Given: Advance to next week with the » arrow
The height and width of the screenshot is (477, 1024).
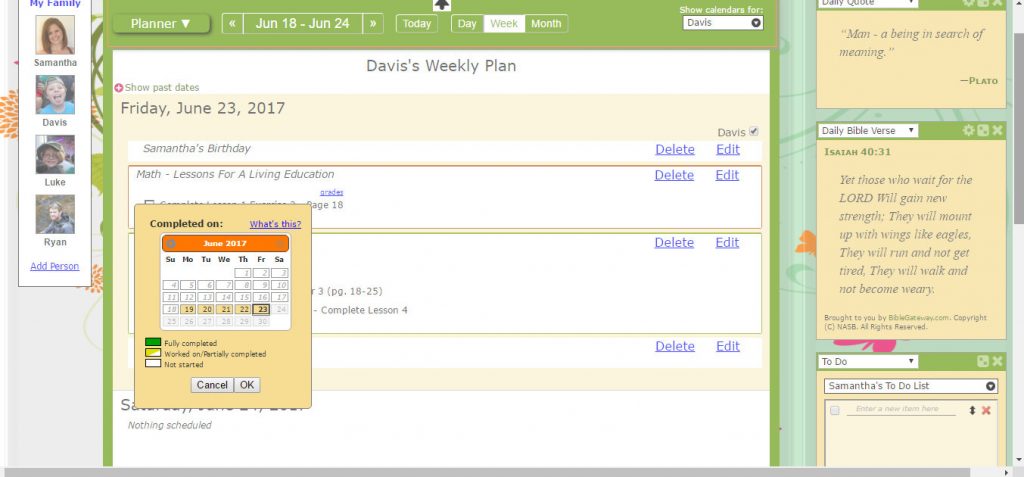Looking at the screenshot, I should point(372,24).
